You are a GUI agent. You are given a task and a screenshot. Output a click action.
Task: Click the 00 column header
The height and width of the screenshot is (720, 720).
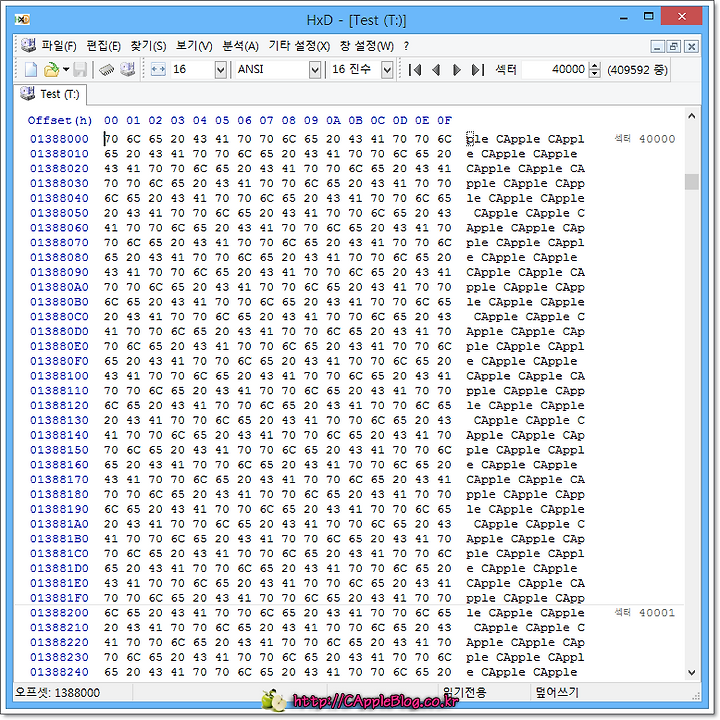[111, 120]
